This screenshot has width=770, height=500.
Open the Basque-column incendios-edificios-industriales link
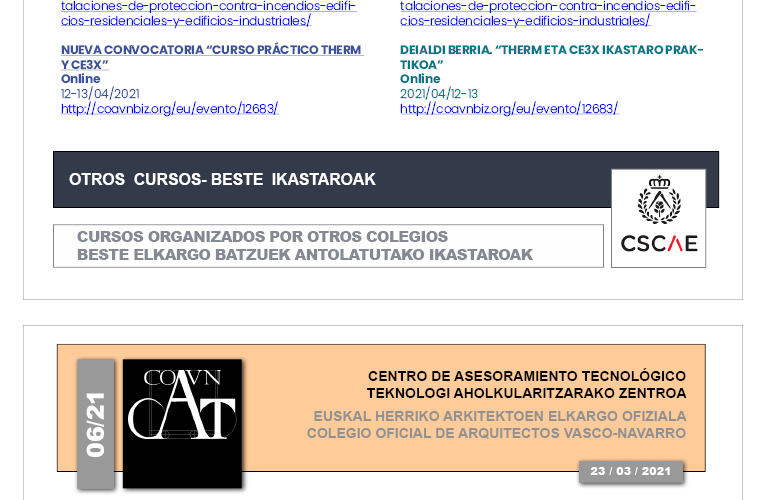pyautogui.click(x=548, y=13)
